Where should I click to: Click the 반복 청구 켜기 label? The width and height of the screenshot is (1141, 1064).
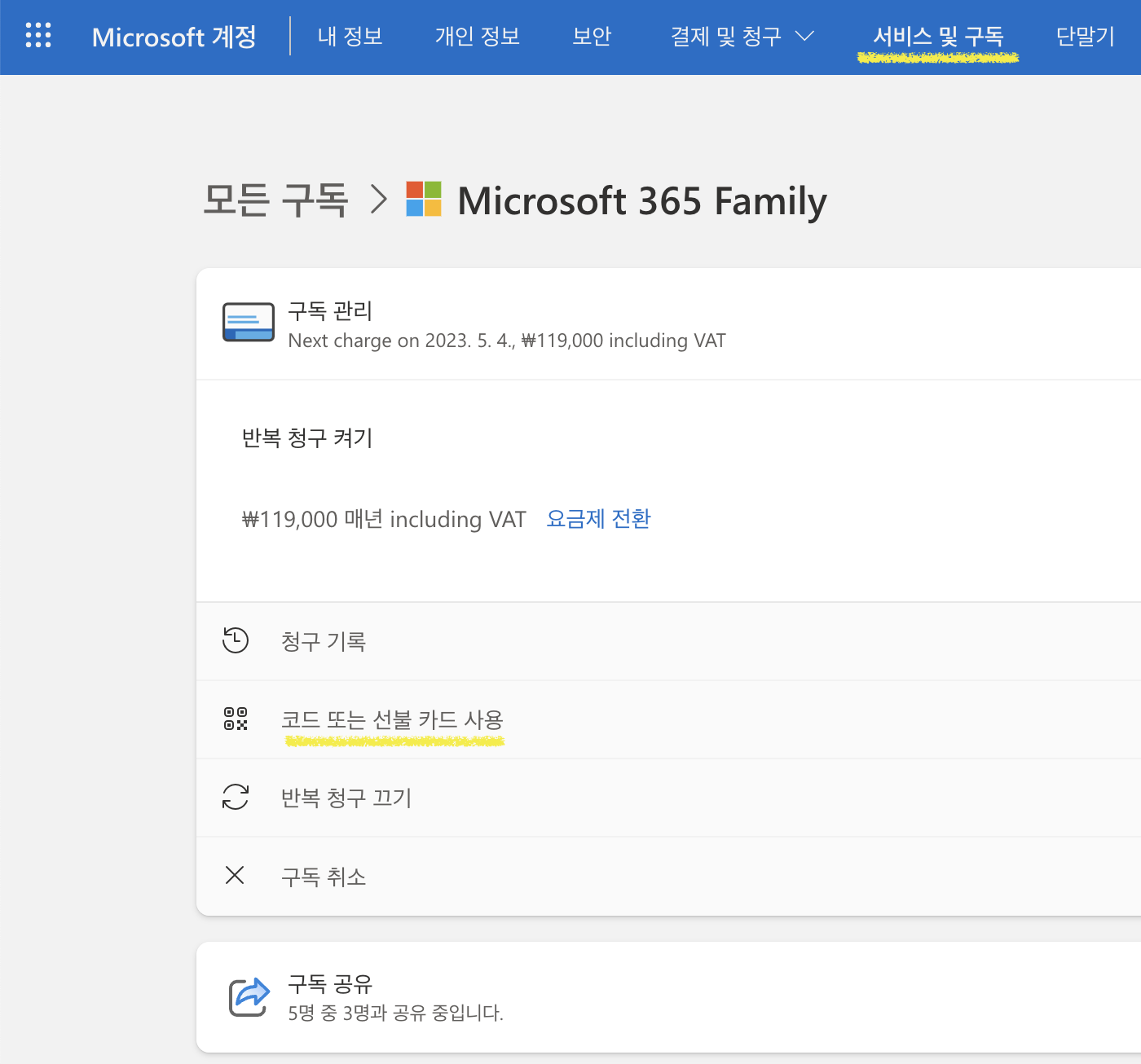[307, 438]
